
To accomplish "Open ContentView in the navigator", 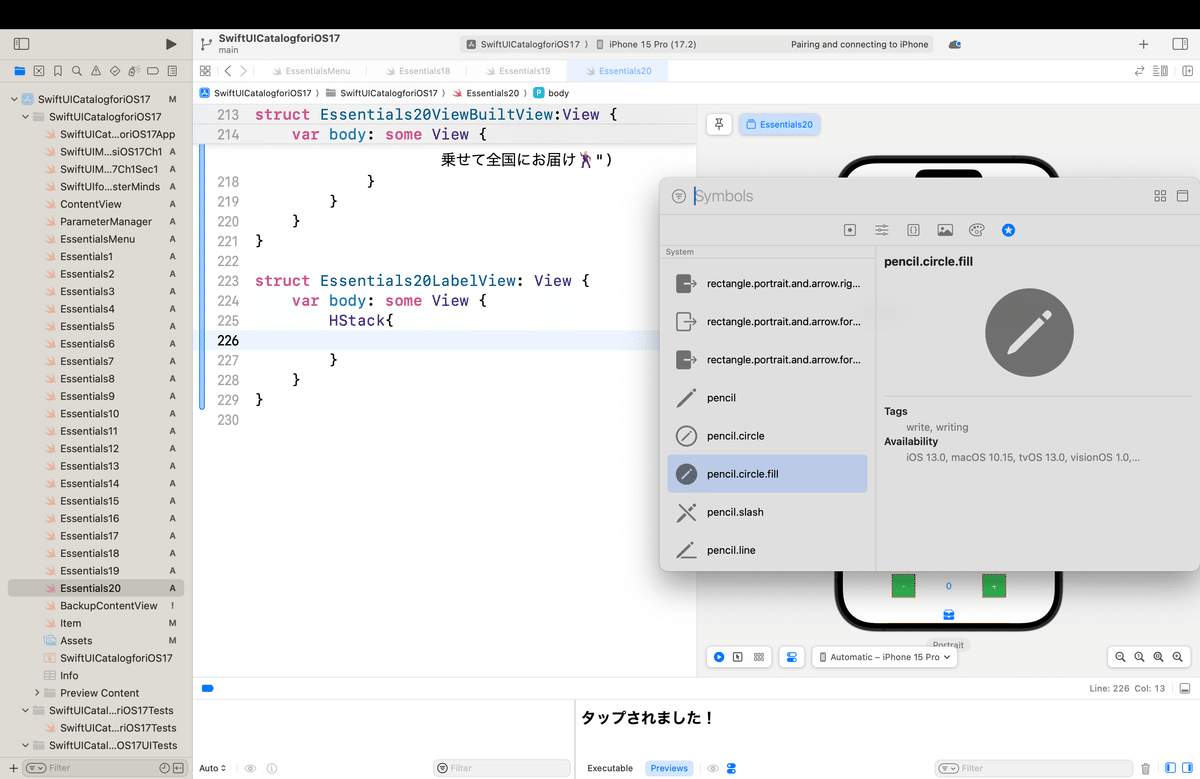I will pyautogui.click(x=90, y=204).
